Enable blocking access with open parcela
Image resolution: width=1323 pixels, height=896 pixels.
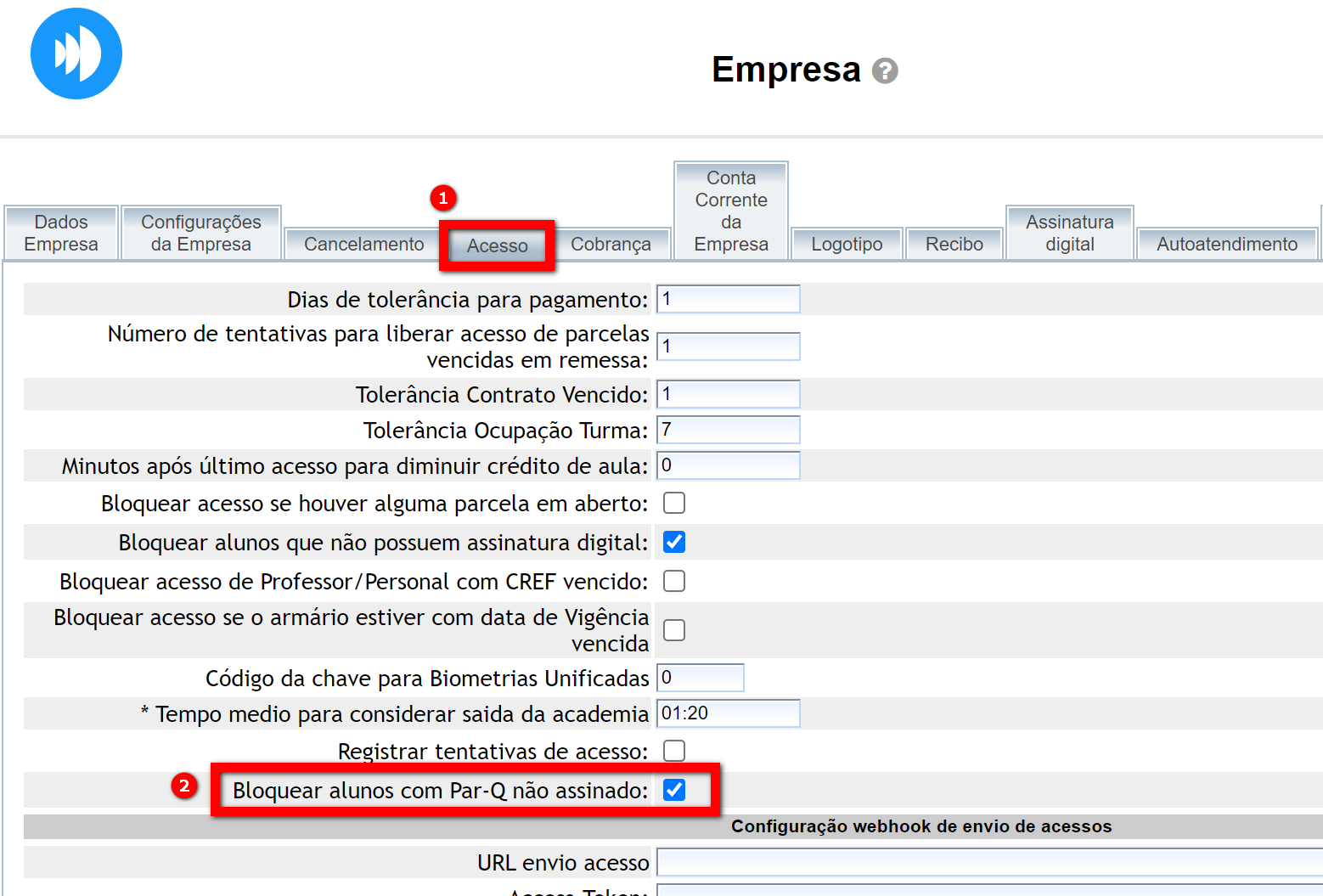pos(674,504)
